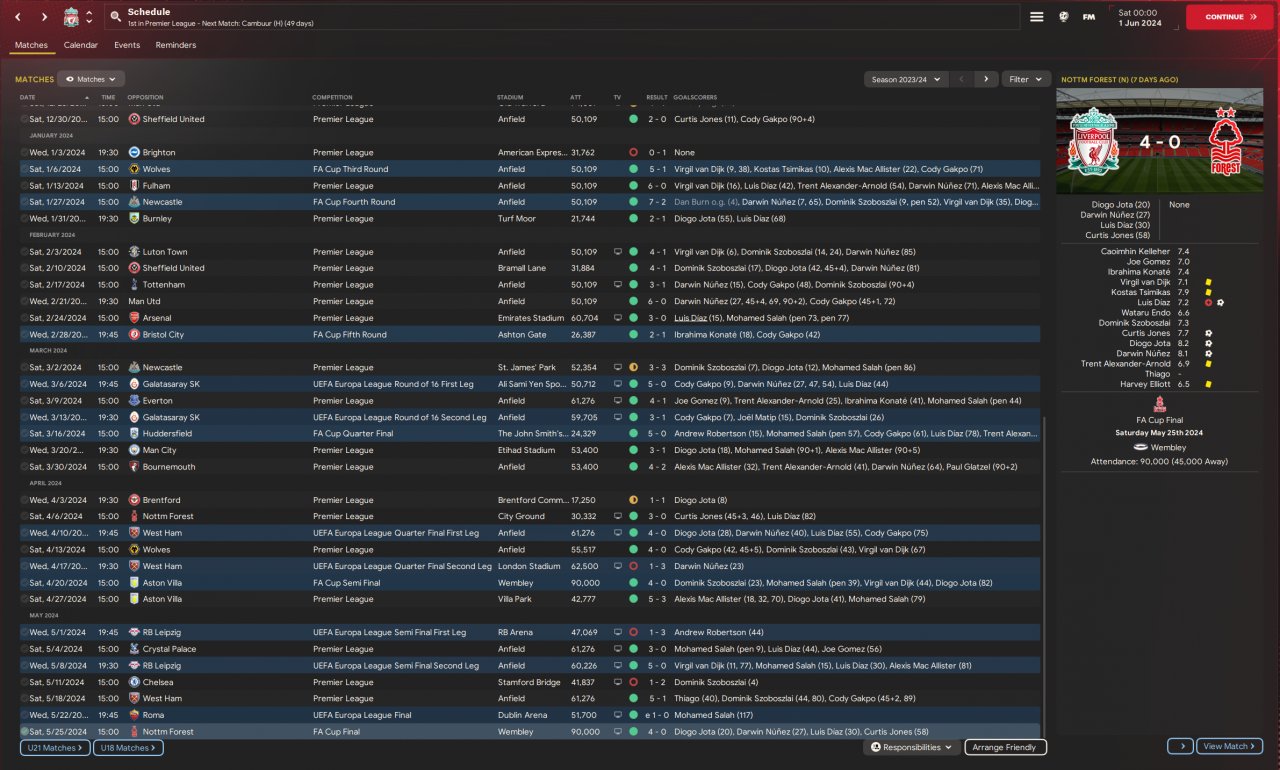Click the FA Cup Semi Final competition cell
1280x770 pixels.
tap(347, 583)
